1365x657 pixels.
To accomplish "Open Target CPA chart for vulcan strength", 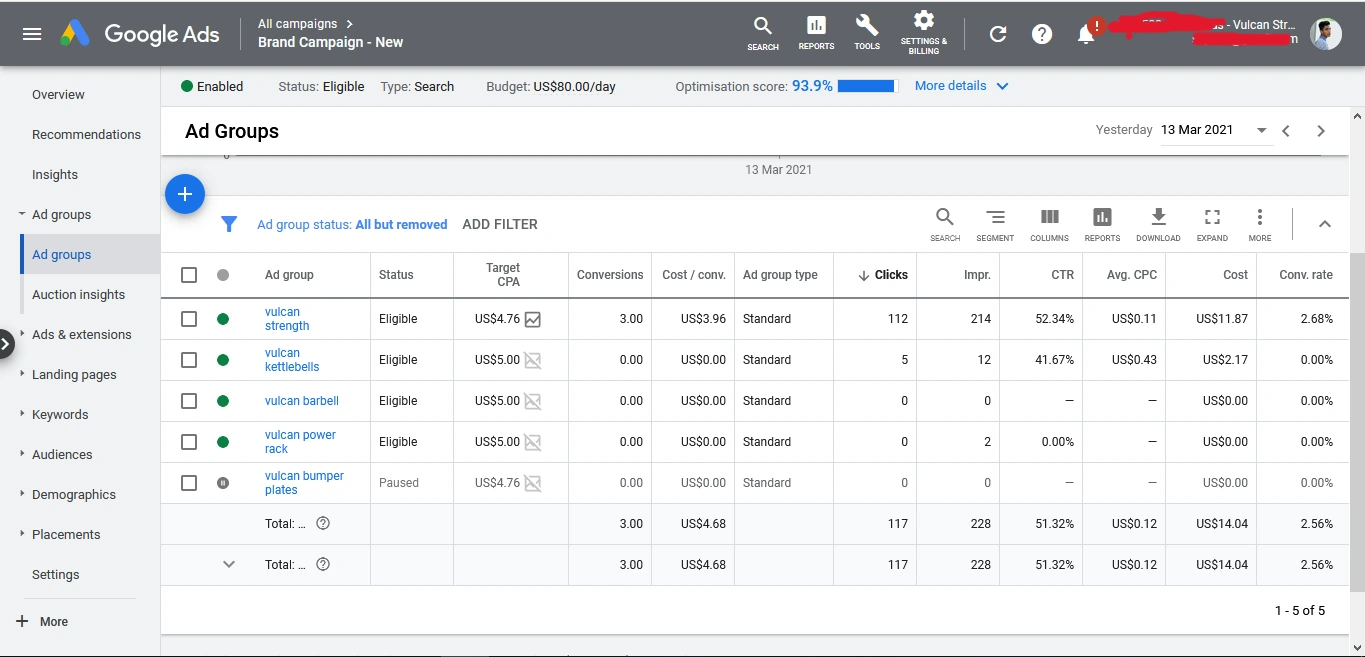I will (x=533, y=320).
